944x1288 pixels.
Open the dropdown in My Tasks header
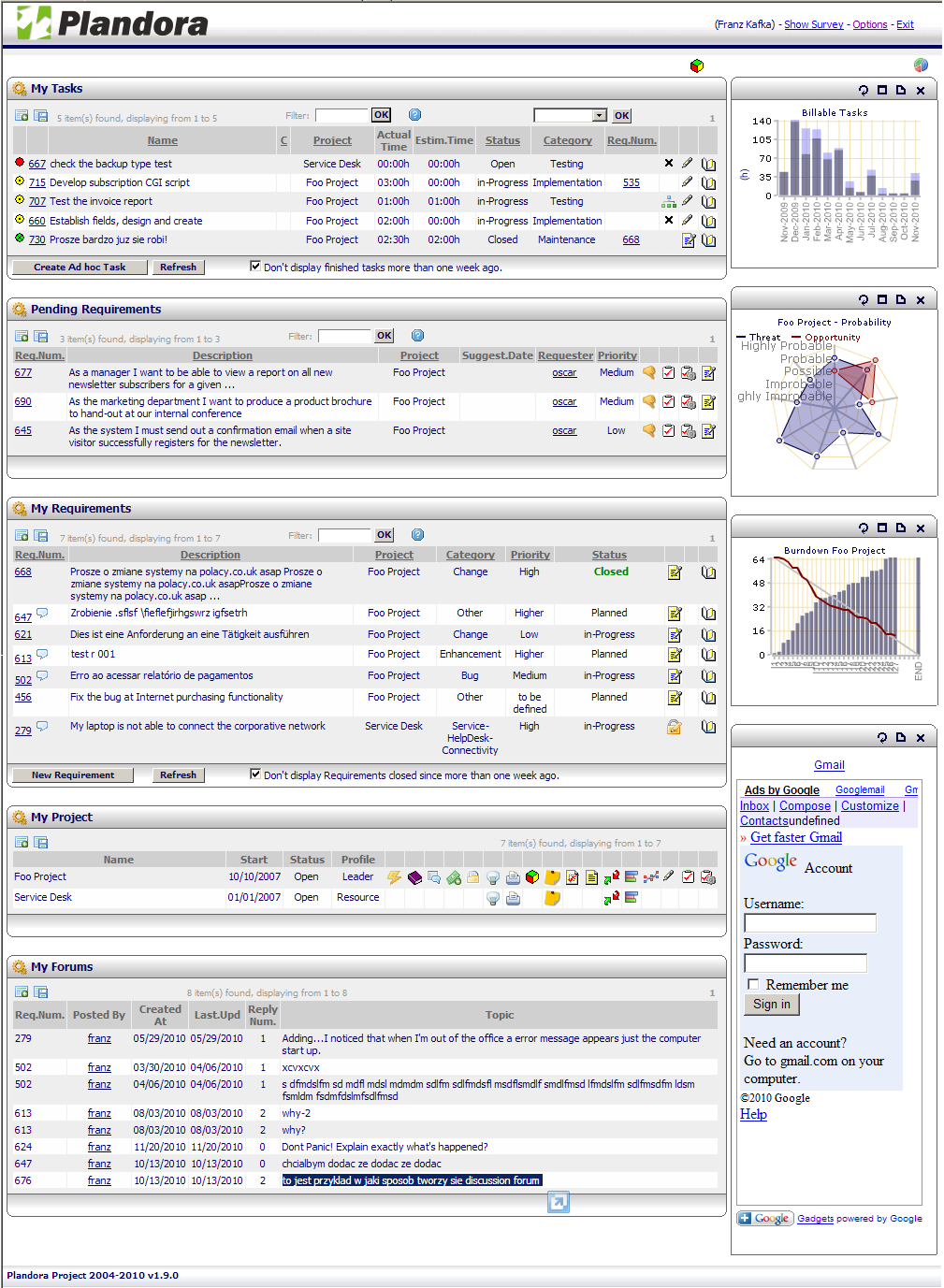tap(599, 115)
